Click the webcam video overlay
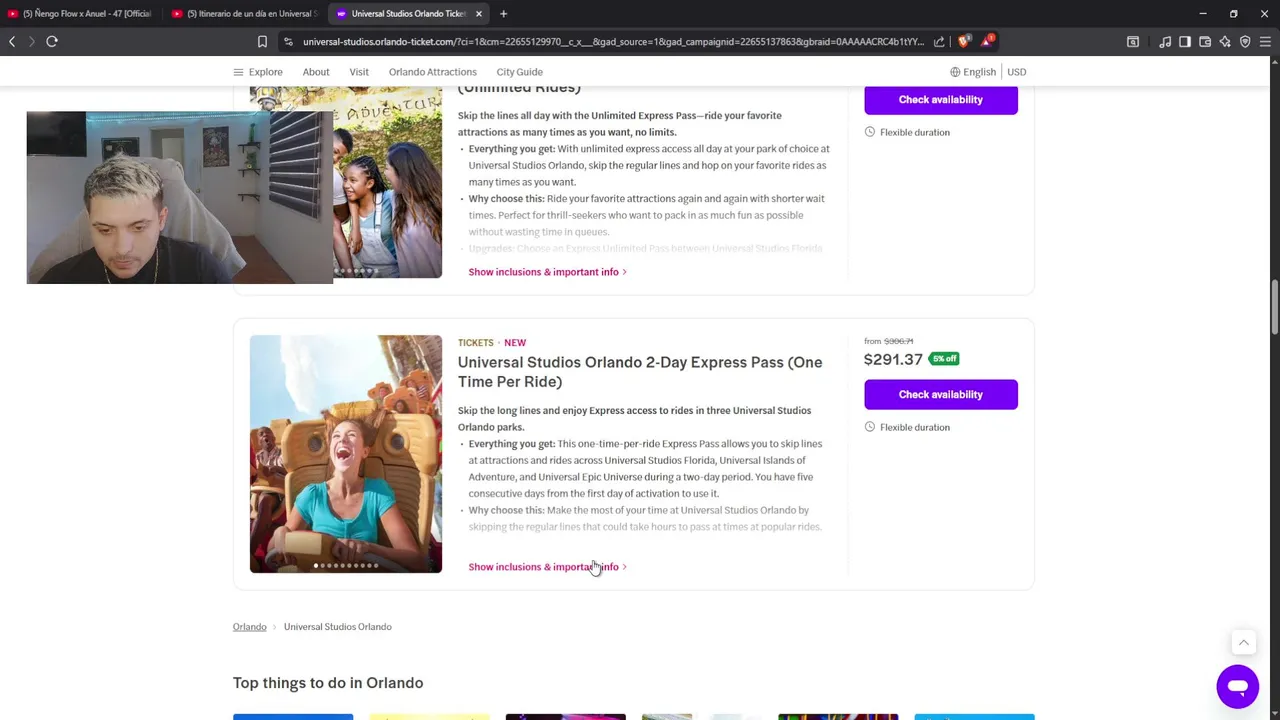This screenshot has width=1280, height=720. point(180,198)
